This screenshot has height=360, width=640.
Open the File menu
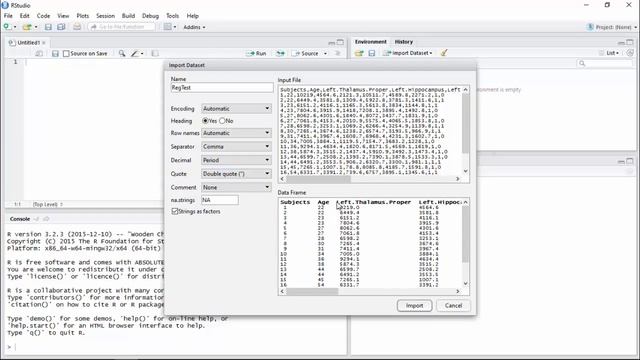(8, 16)
